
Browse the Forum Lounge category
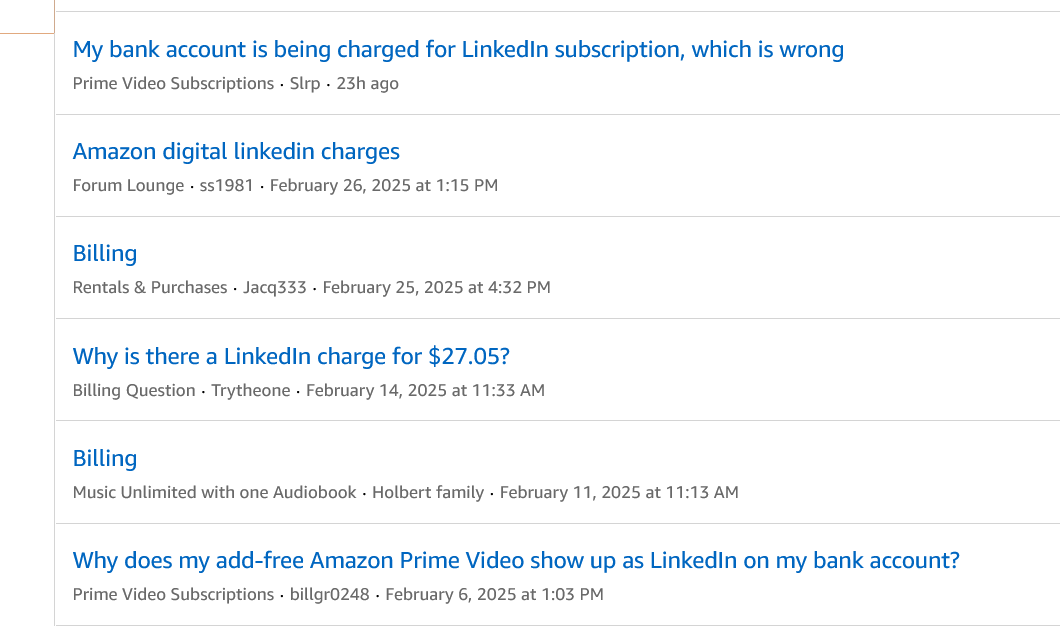coord(128,185)
